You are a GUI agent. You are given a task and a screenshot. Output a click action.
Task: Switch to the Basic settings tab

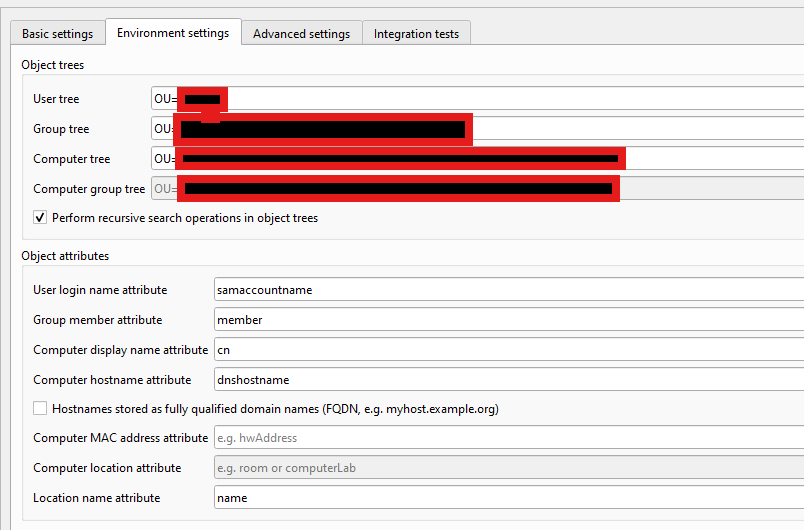point(58,34)
